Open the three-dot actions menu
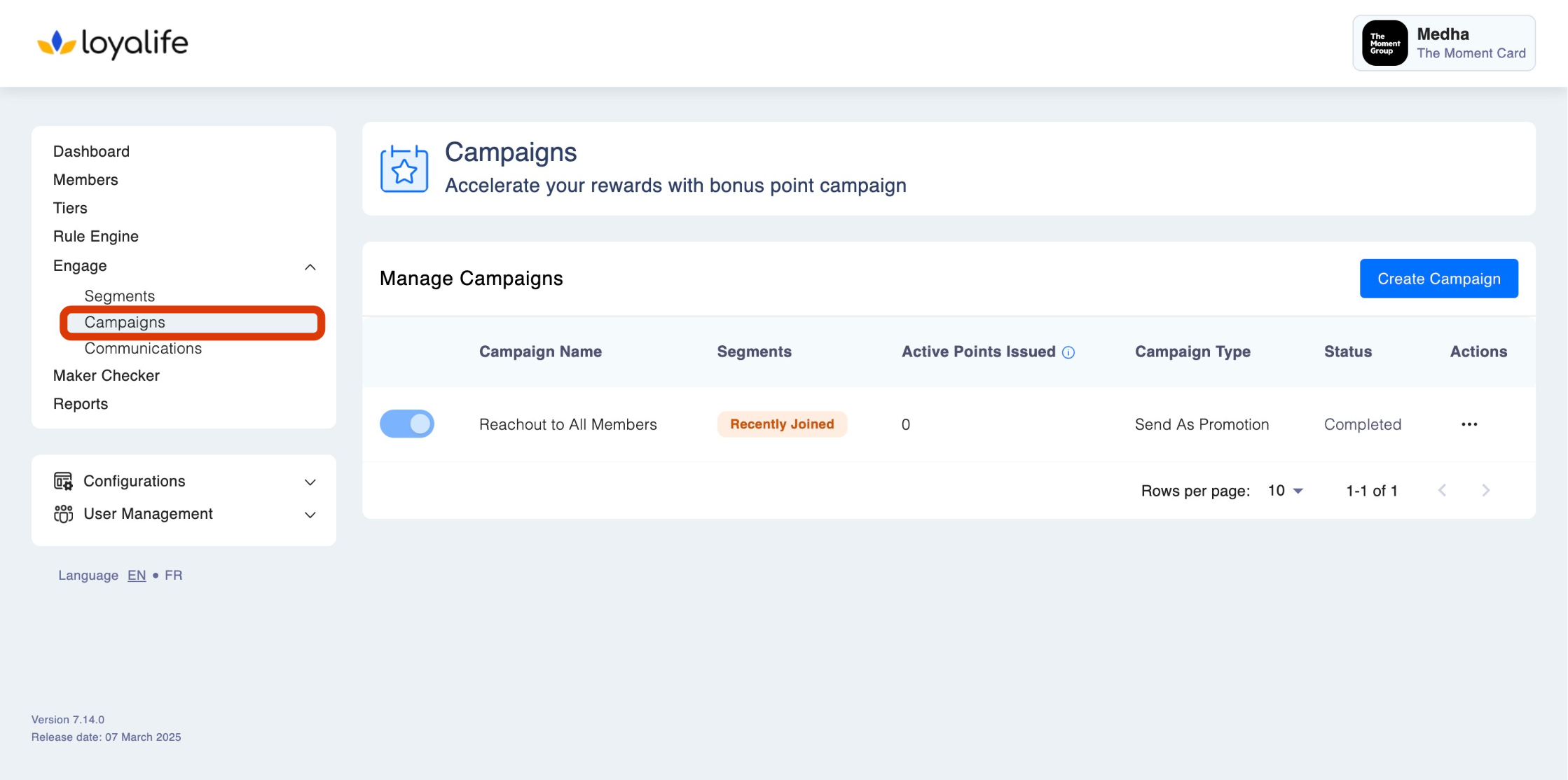 tap(1469, 424)
